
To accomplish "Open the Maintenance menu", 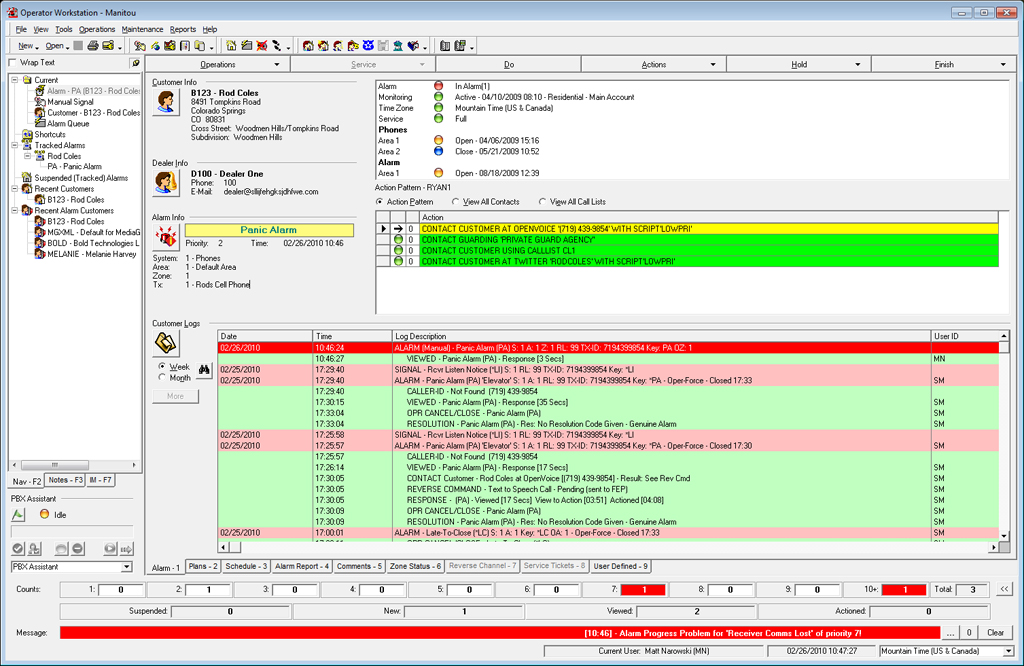I will pos(142,29).
